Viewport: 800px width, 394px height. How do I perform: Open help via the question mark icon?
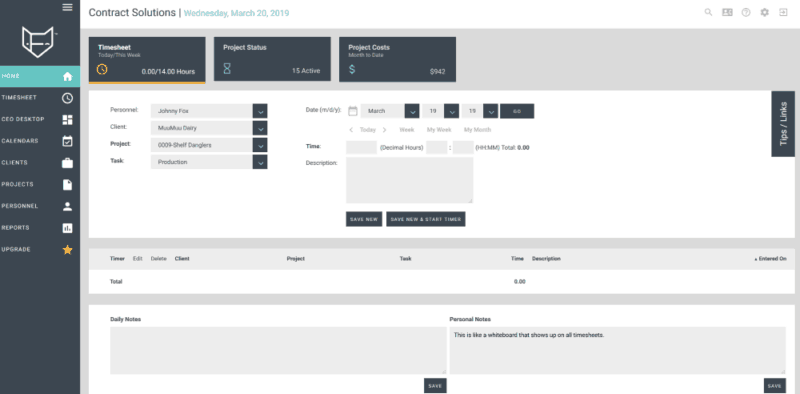746,13
